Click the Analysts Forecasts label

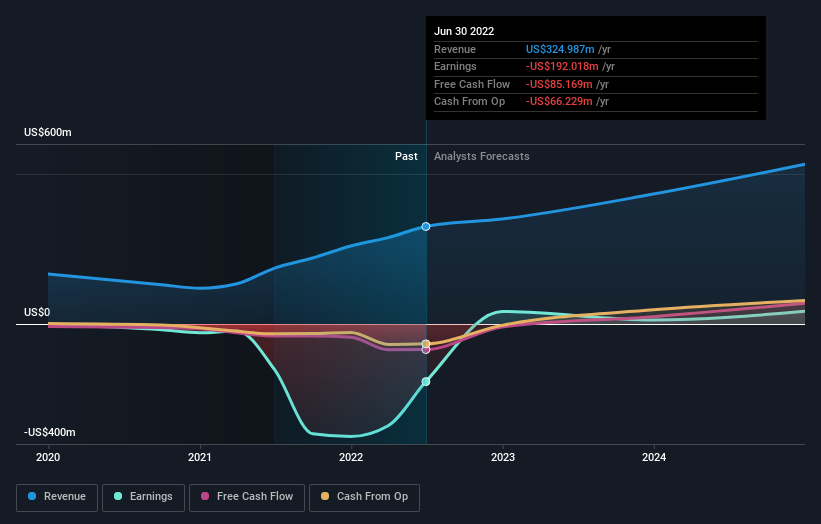482,157
